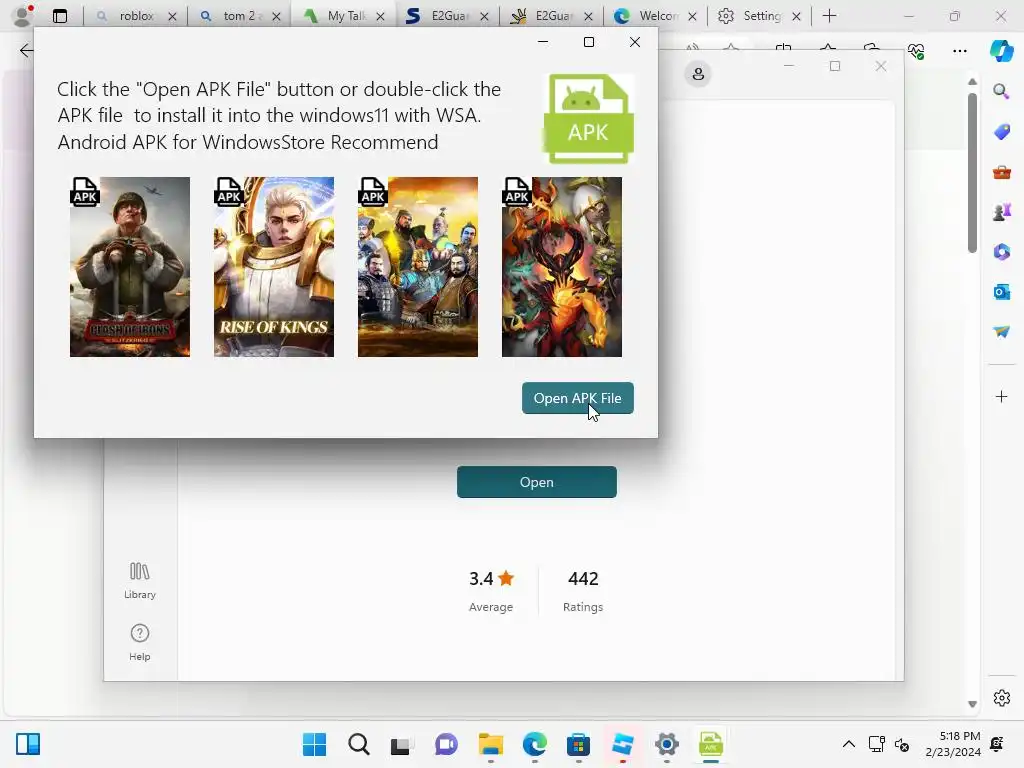Open the Store account profile icon
The image size is (1024, 768).
pyautogui.click(x=698, y=74)
